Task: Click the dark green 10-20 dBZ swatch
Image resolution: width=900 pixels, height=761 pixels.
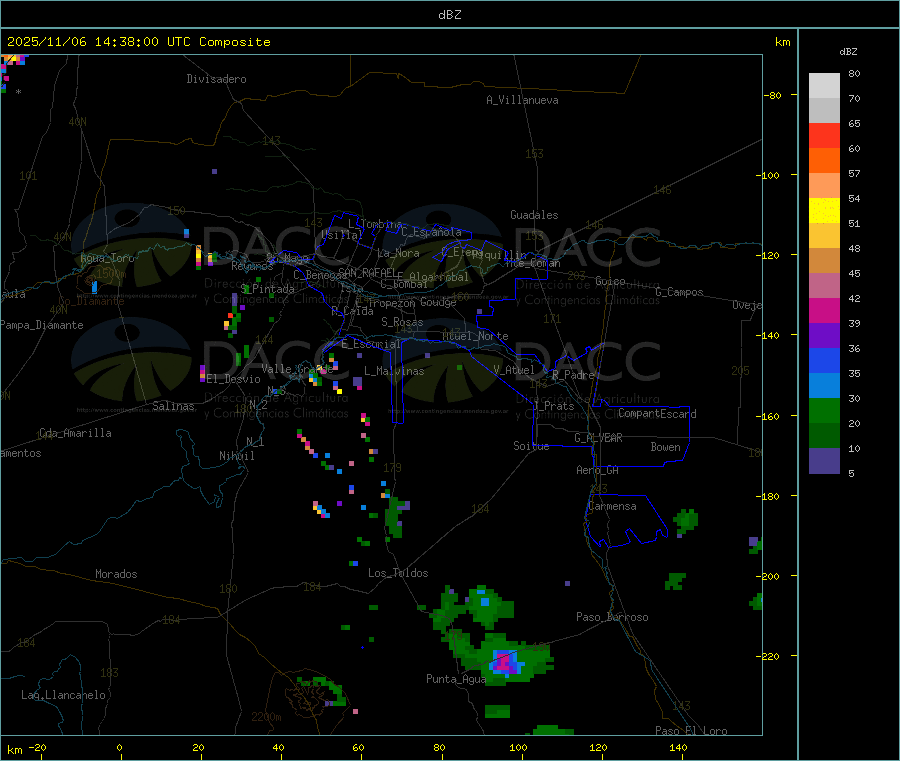Action: click(824, 436)
